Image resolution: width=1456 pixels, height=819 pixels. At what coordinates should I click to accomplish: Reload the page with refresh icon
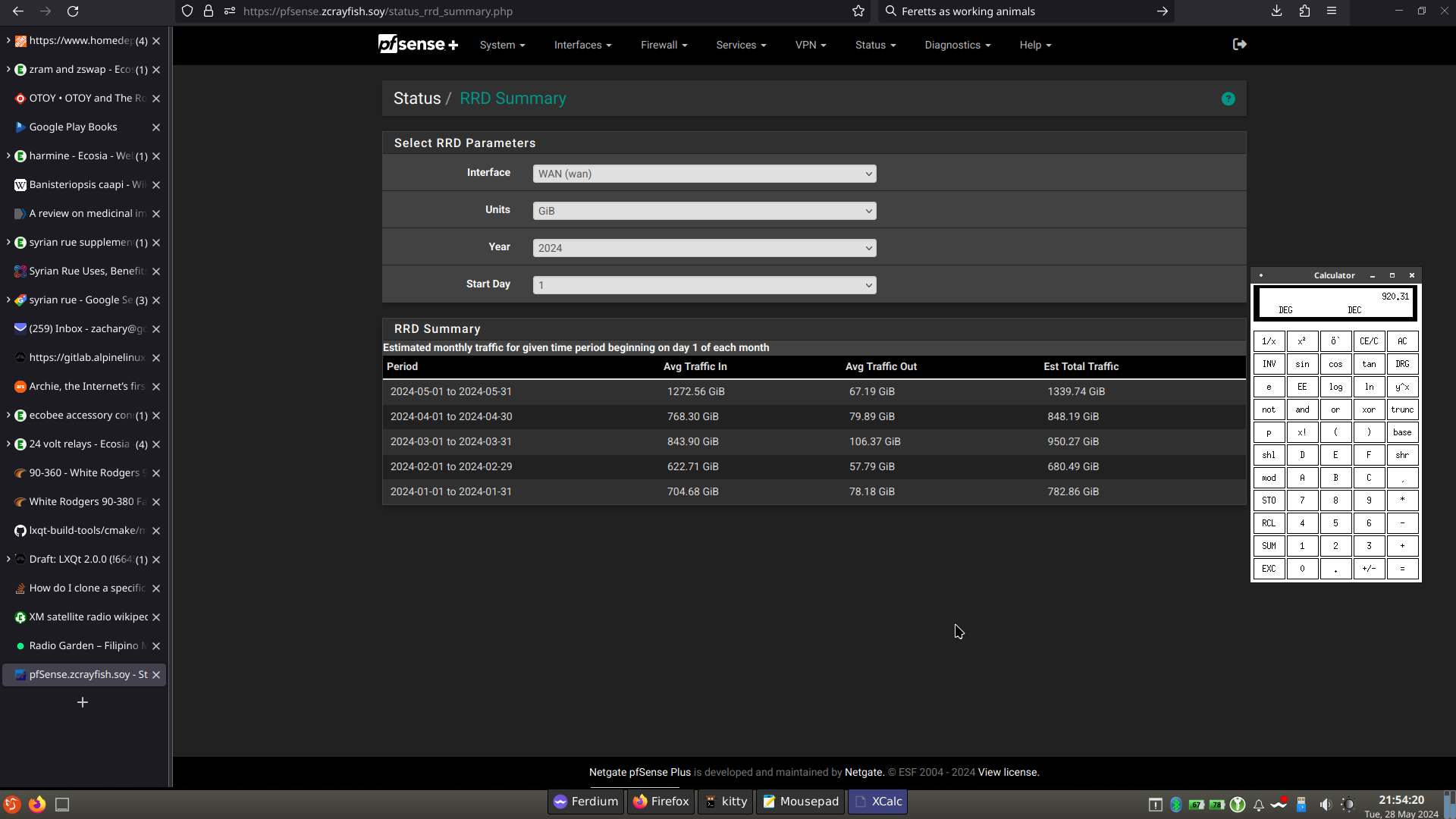(x=73, y=11)
